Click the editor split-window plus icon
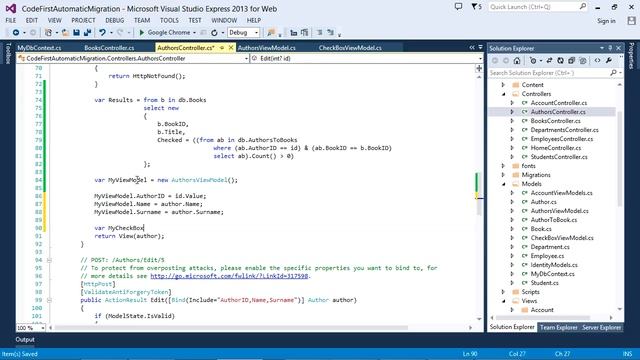 [x=479, y=68]
